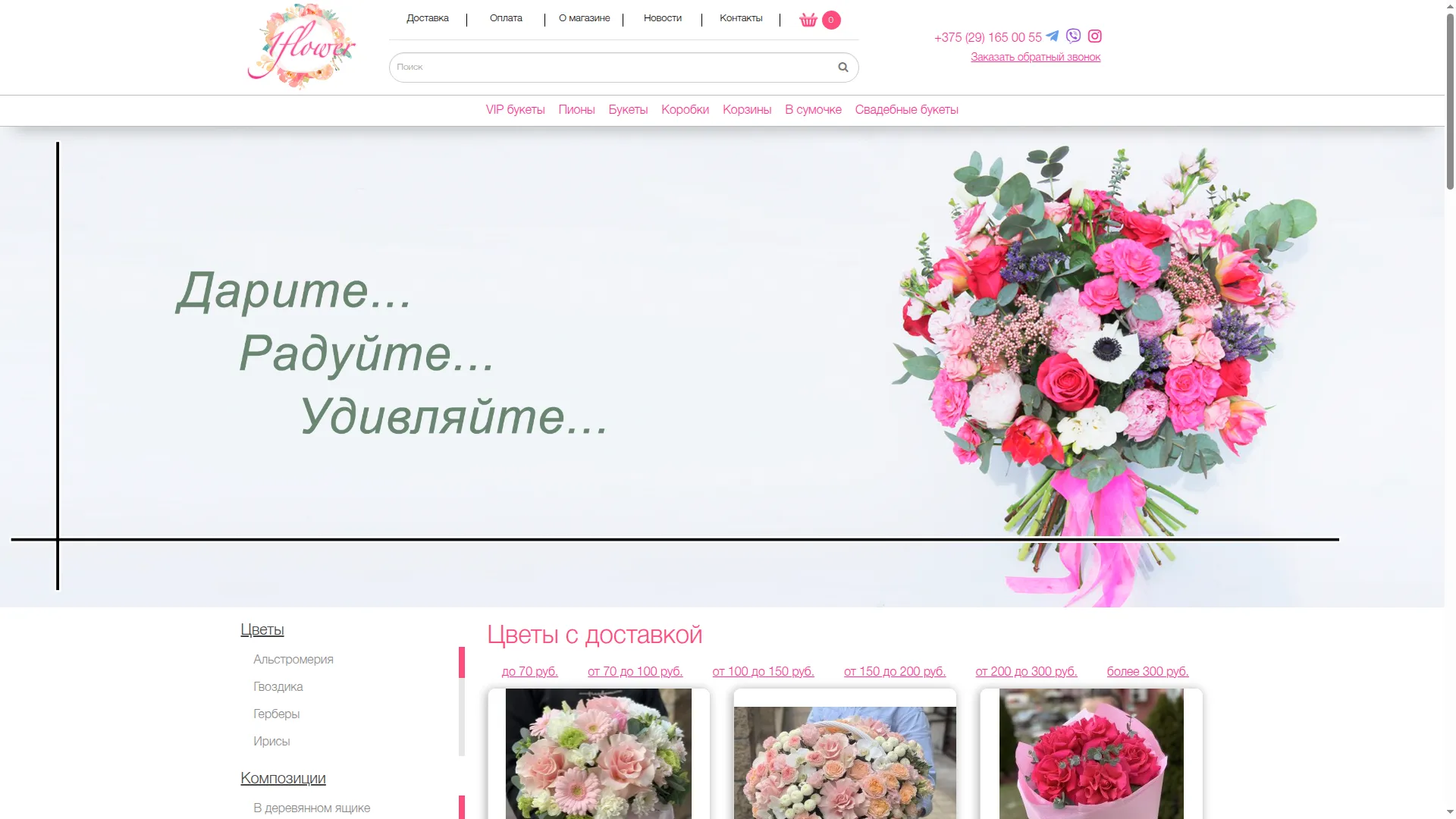Click the bouquet hero banner image

click(x=722, y=366)
